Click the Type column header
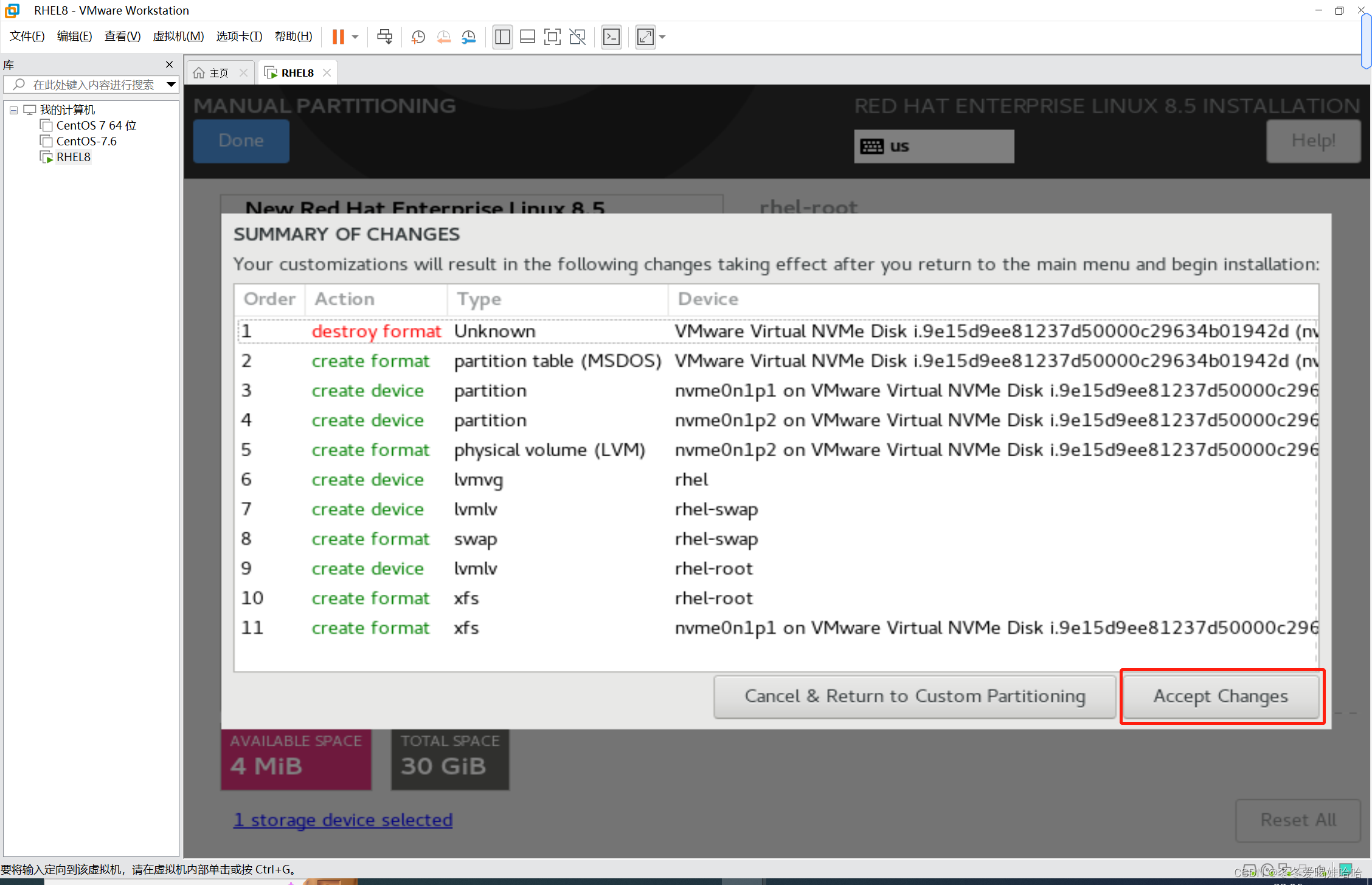 click(x=558, y=299)
